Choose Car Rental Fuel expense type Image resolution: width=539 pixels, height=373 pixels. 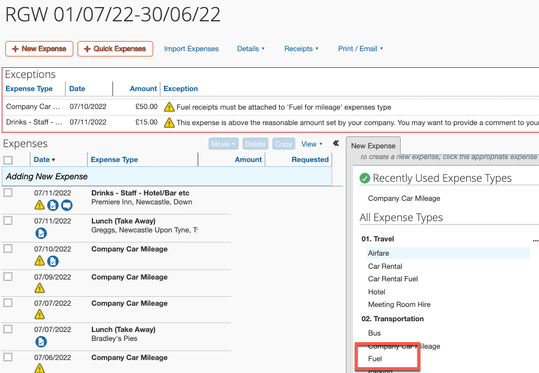click(x=393, y=279)
